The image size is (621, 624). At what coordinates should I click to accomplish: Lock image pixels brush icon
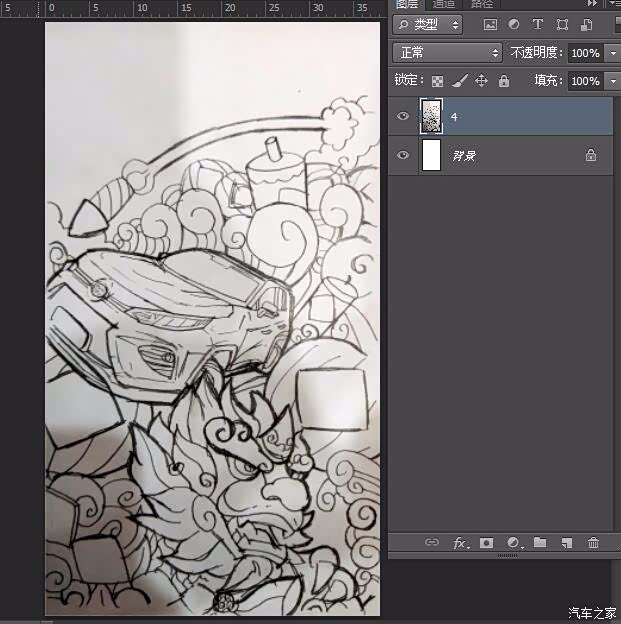click(459, 81)
